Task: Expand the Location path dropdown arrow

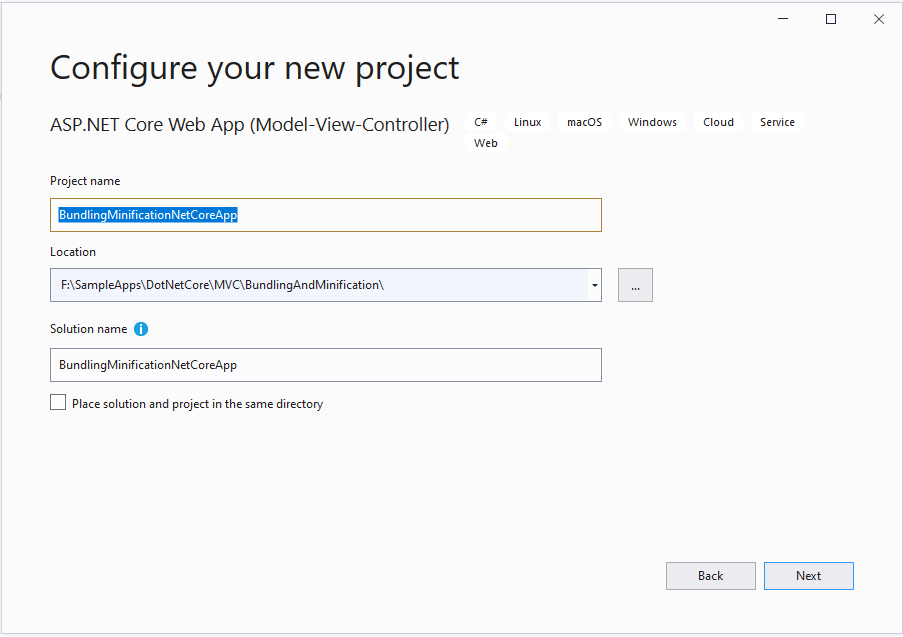Action: (595, 285)
